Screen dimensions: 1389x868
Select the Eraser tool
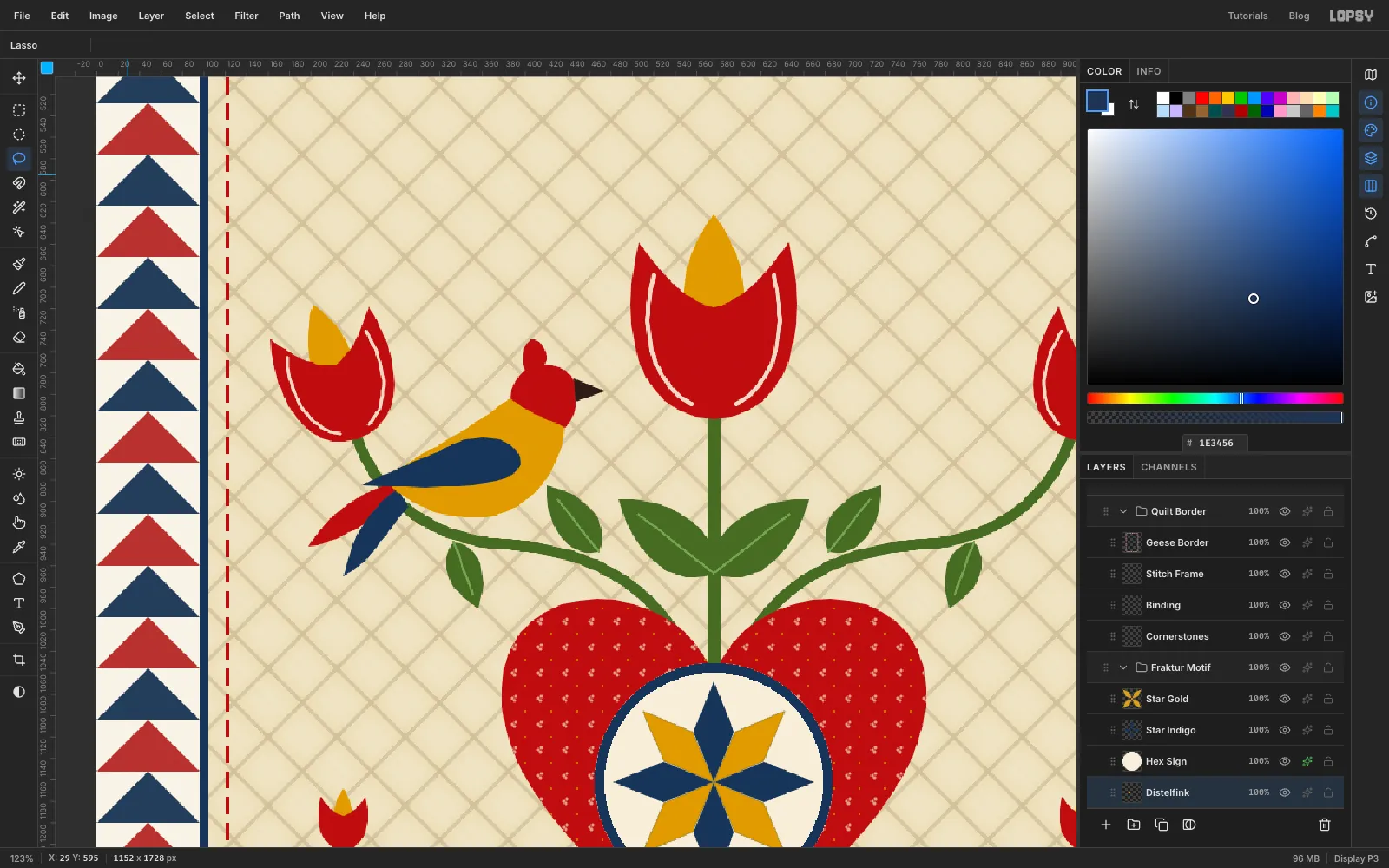[x=19, y=337]
